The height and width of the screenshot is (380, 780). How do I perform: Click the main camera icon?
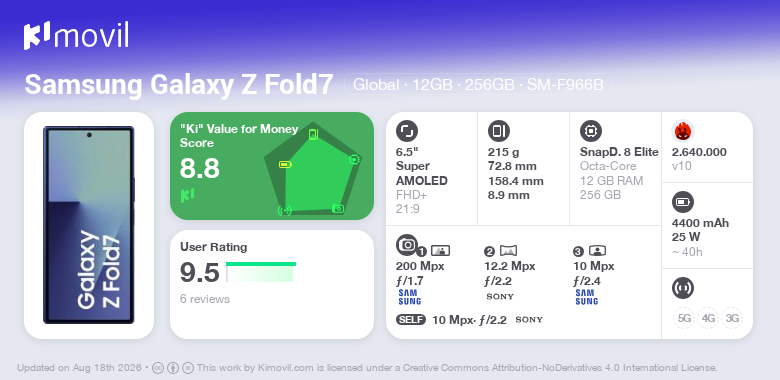[406, 244]
